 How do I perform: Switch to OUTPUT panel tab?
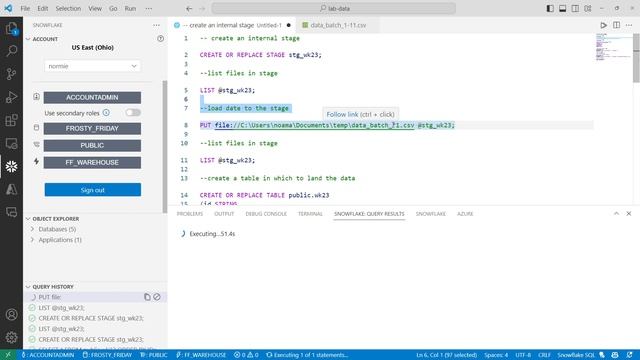(224, 213)
